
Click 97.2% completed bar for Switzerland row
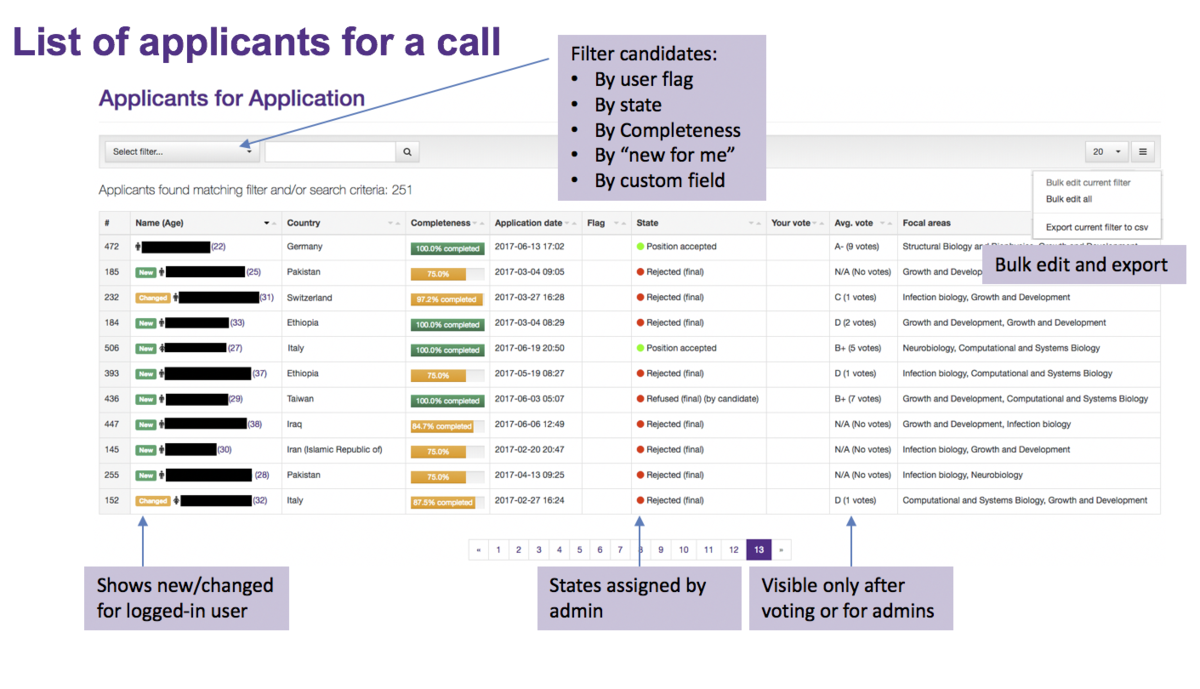point(446,299)
